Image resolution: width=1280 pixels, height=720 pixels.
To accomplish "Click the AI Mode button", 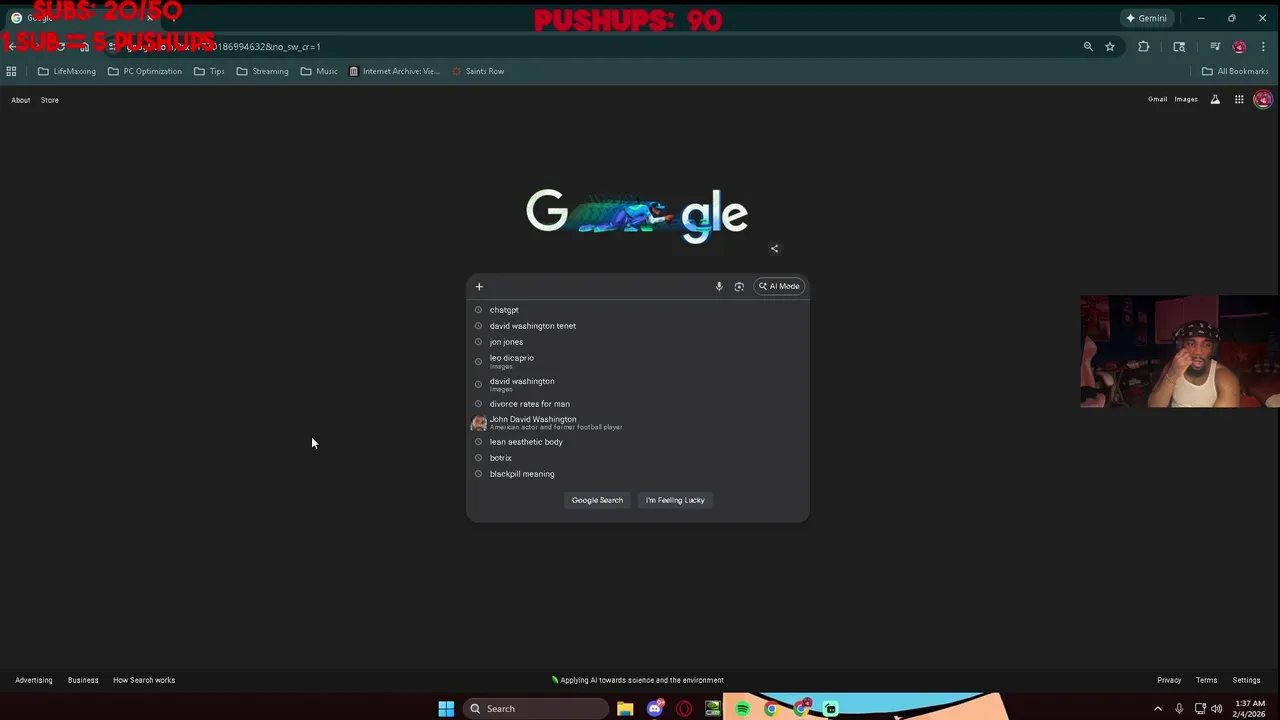I will [x=779, y=287].
